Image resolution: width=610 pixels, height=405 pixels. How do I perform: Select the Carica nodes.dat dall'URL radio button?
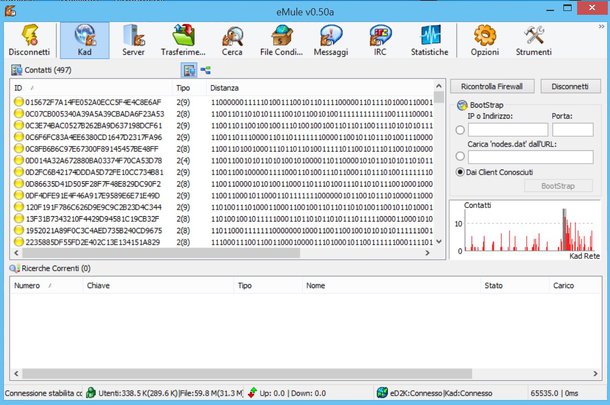coord(460,156)
